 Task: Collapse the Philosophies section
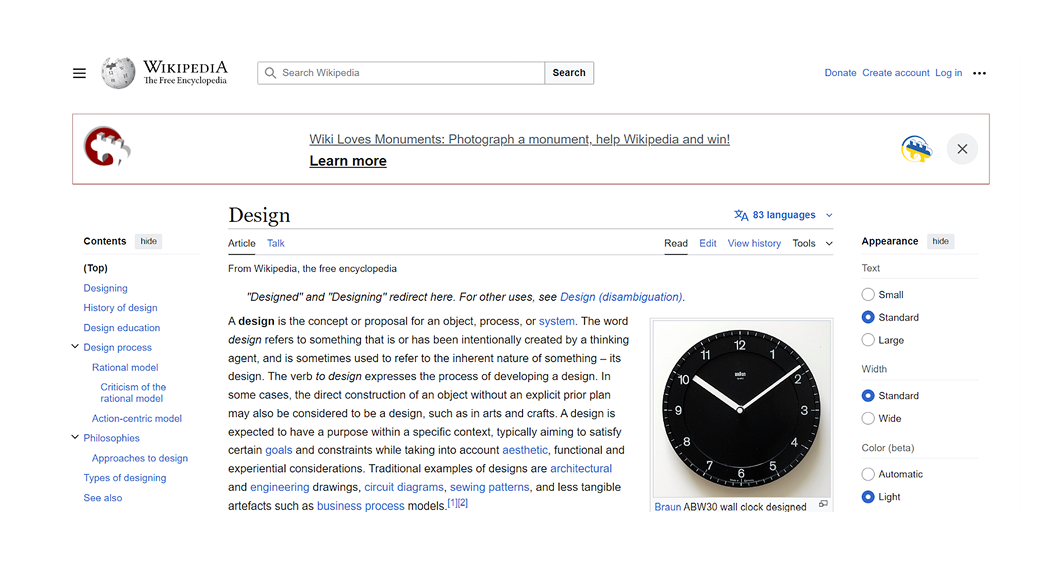coord(75,437)
